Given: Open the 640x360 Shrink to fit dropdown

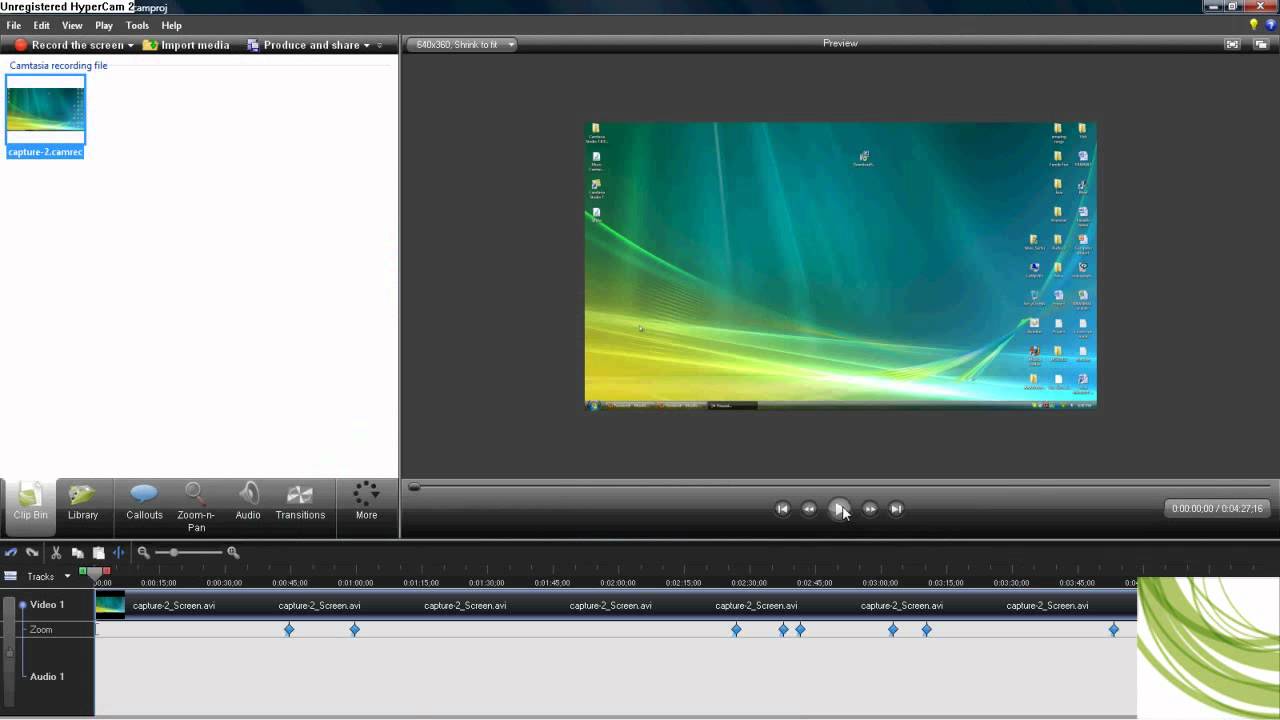Looking at the screenshot, I should click(461, 44).
